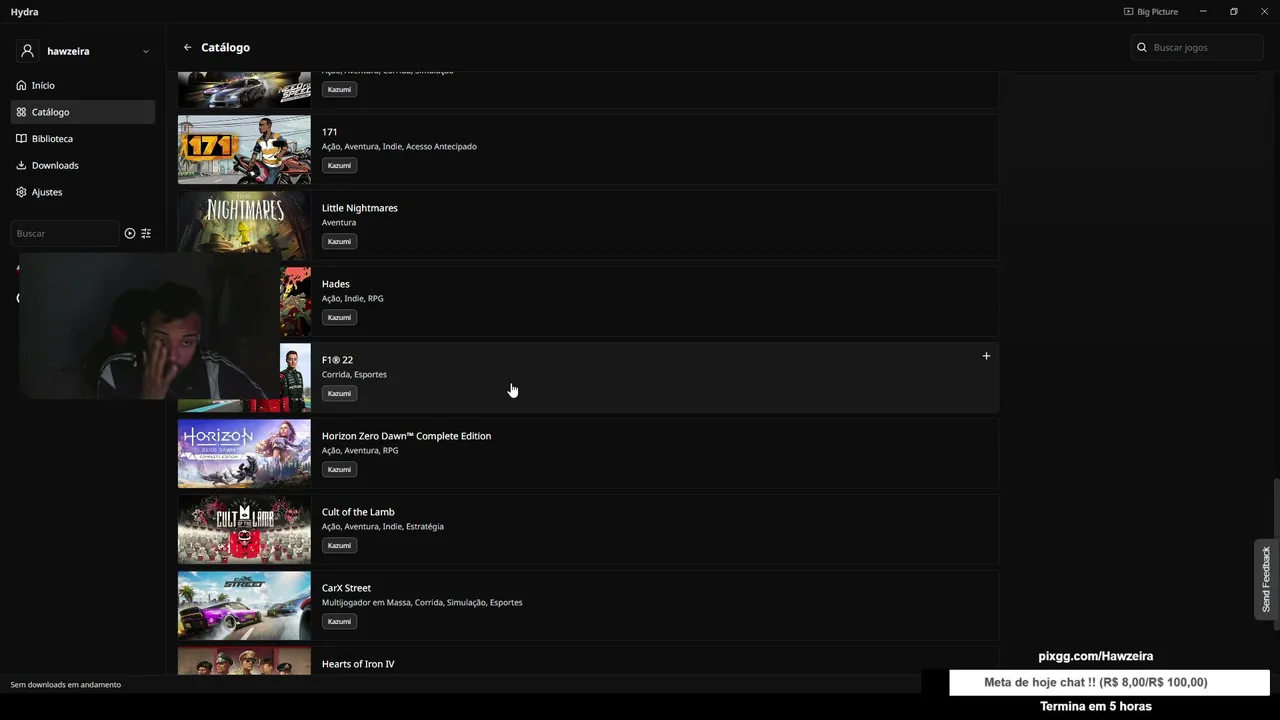Click the 'Little Nightmares' title

[x=359, y=208]
